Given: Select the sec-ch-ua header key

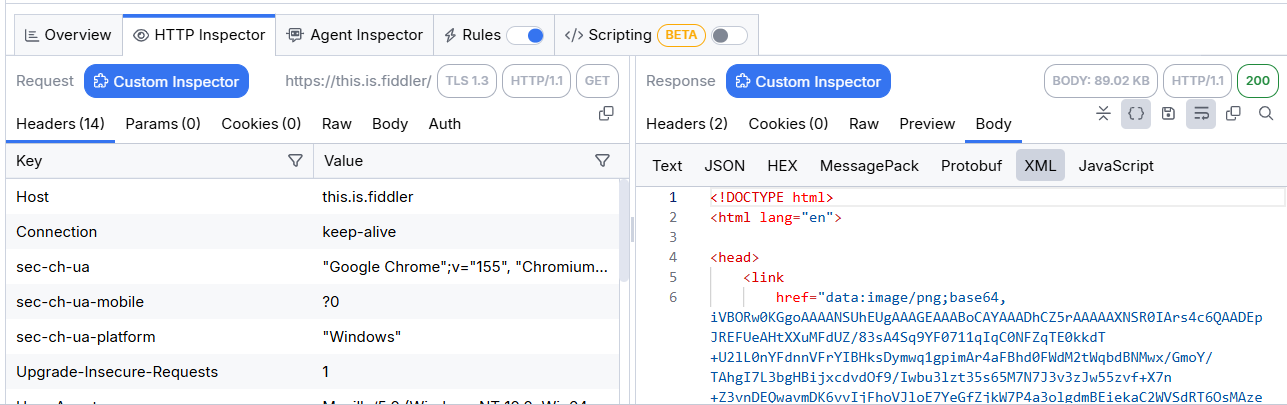Looking at the screenshot, I should click(52, 267).
